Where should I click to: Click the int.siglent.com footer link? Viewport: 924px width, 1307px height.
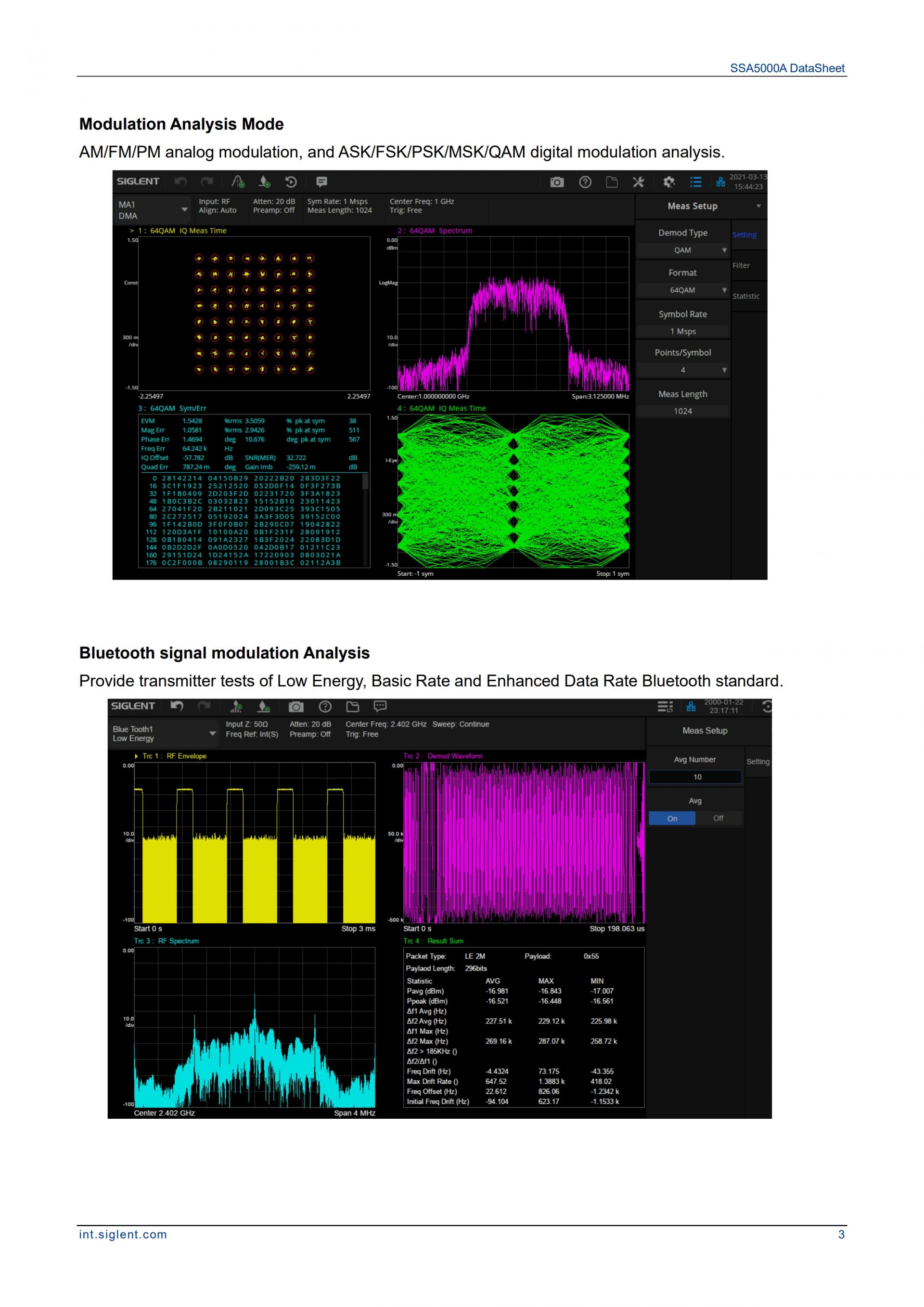click(x=123, y=1234)
